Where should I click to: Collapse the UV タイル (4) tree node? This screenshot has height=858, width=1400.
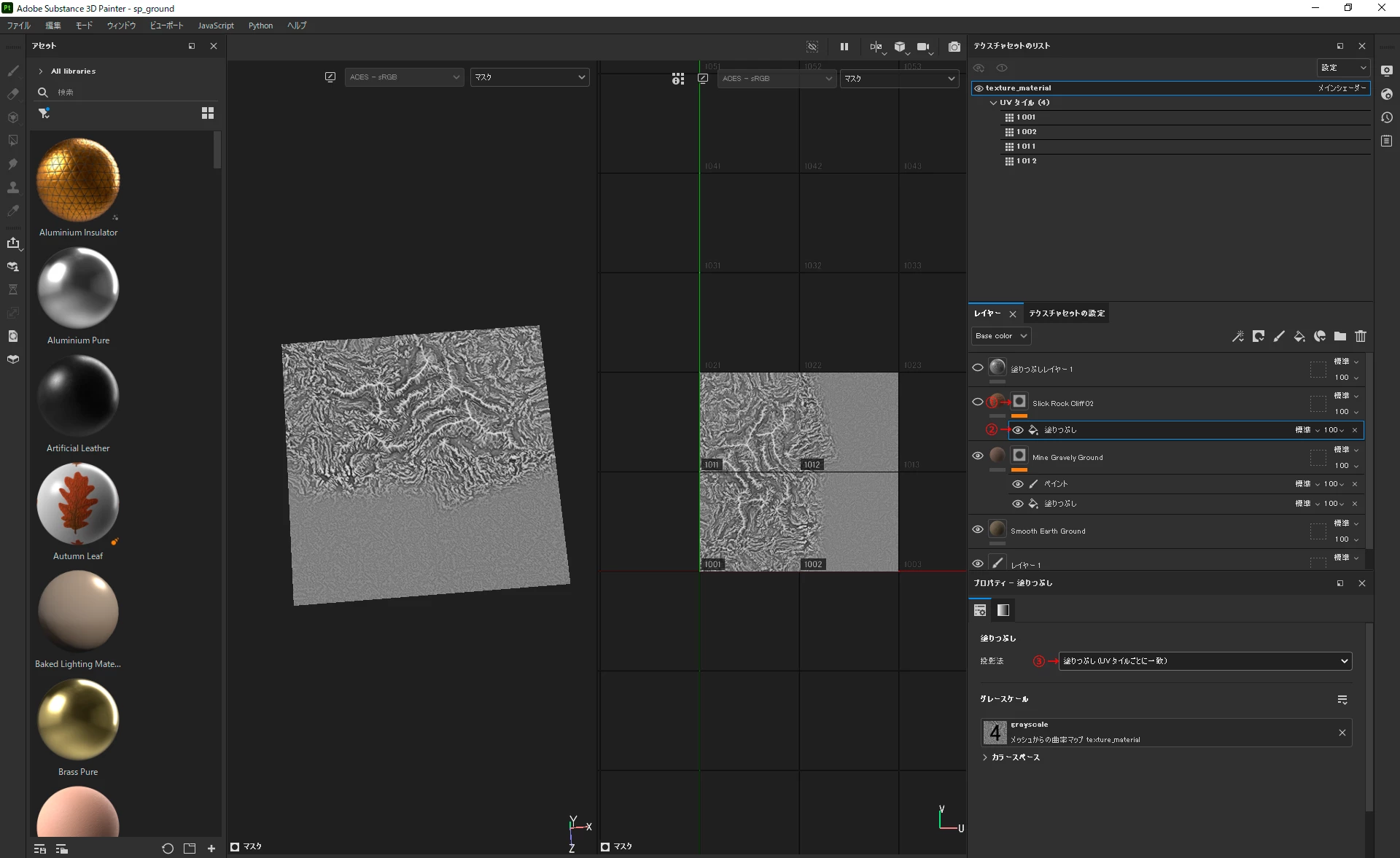tap(993, 103)
